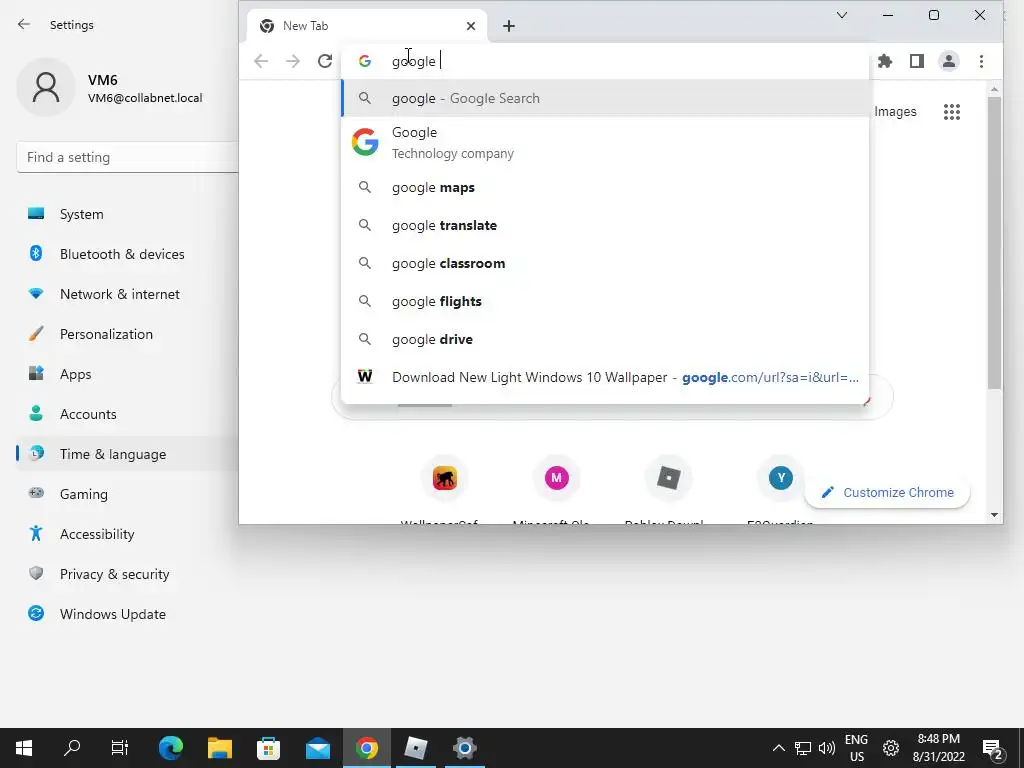
Task: Open Mail app from taskbar
Action: [318, 748]
